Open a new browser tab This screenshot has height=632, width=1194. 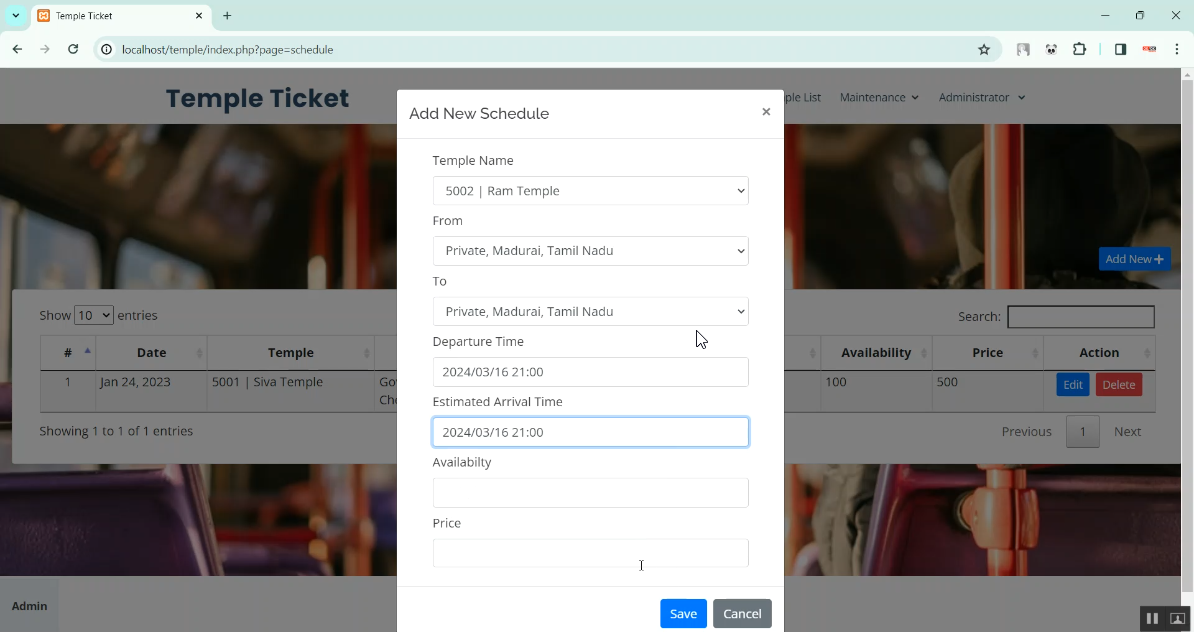click(x=227, y=16)
